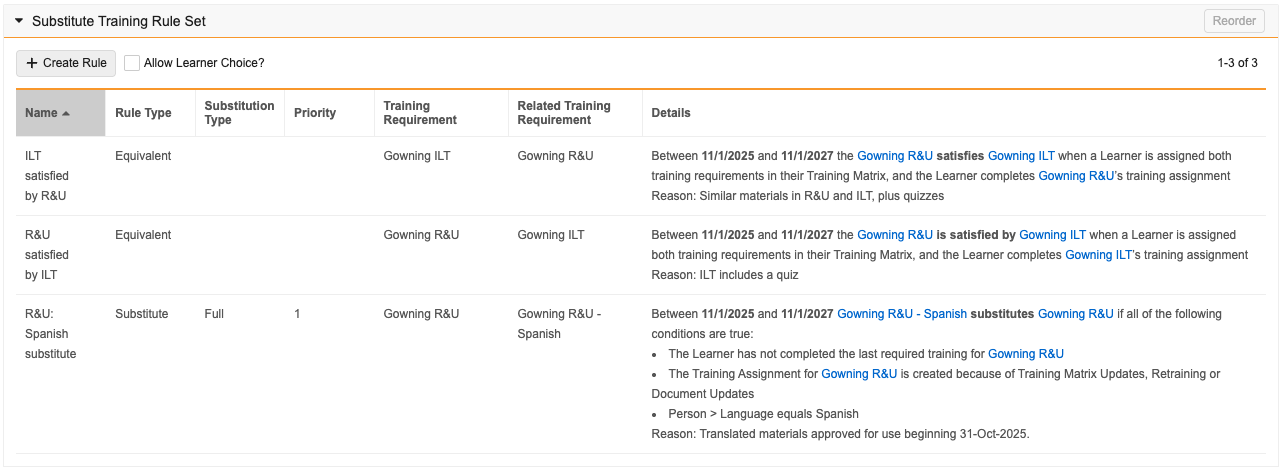Image resolution: width=1288 pixels, height=473 pixels.
Task: Click the sort arrow in Name header
Action: [66, 113]
